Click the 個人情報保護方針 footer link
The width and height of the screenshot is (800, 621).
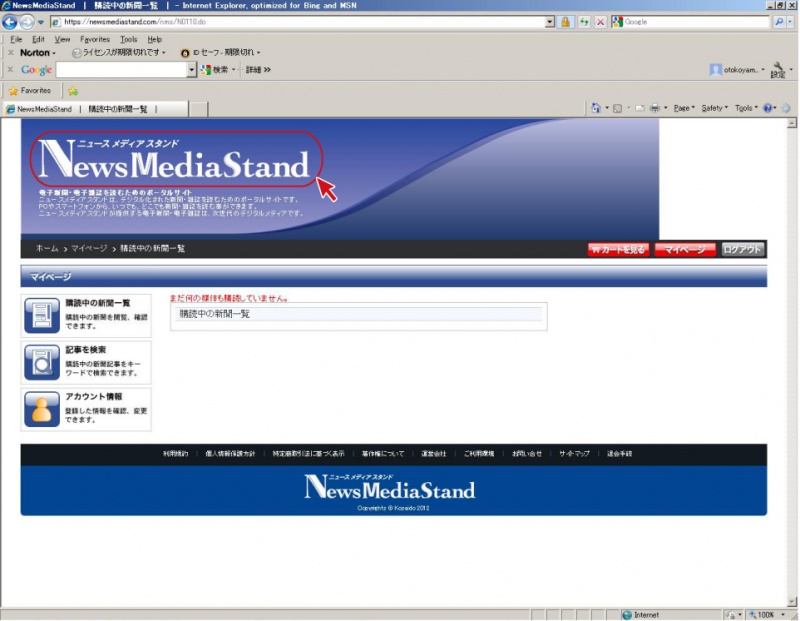(230, 454)
